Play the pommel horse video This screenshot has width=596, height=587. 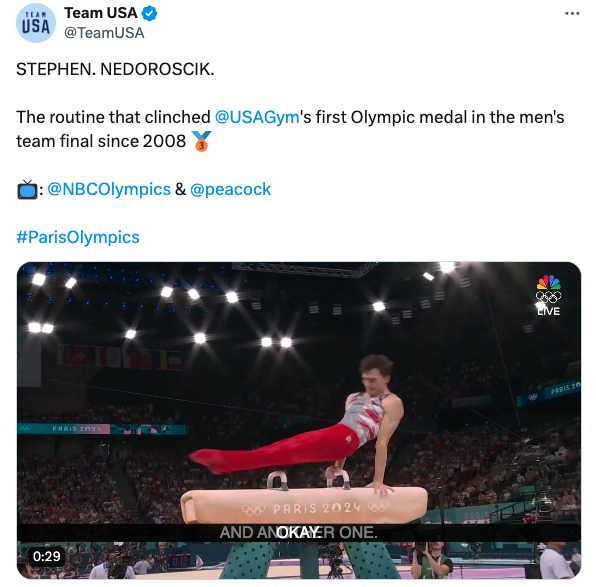(299, 420)
